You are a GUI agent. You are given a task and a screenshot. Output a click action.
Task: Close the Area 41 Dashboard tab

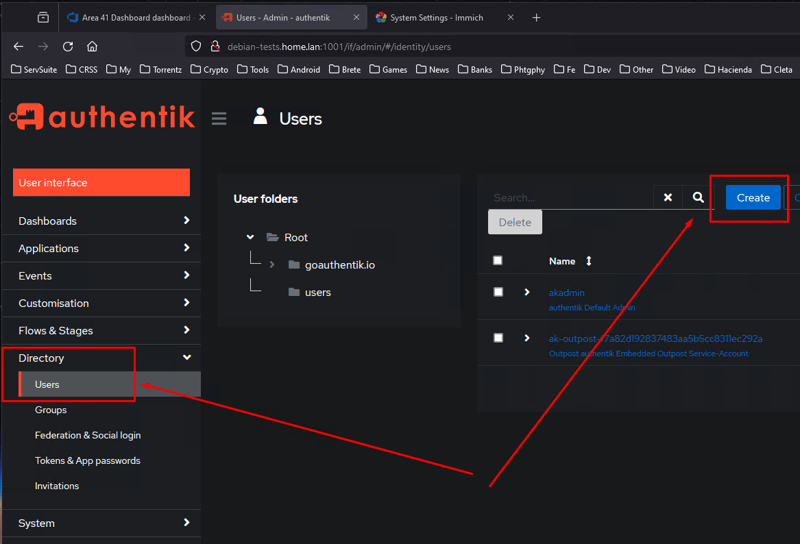[x=202, y=17]
